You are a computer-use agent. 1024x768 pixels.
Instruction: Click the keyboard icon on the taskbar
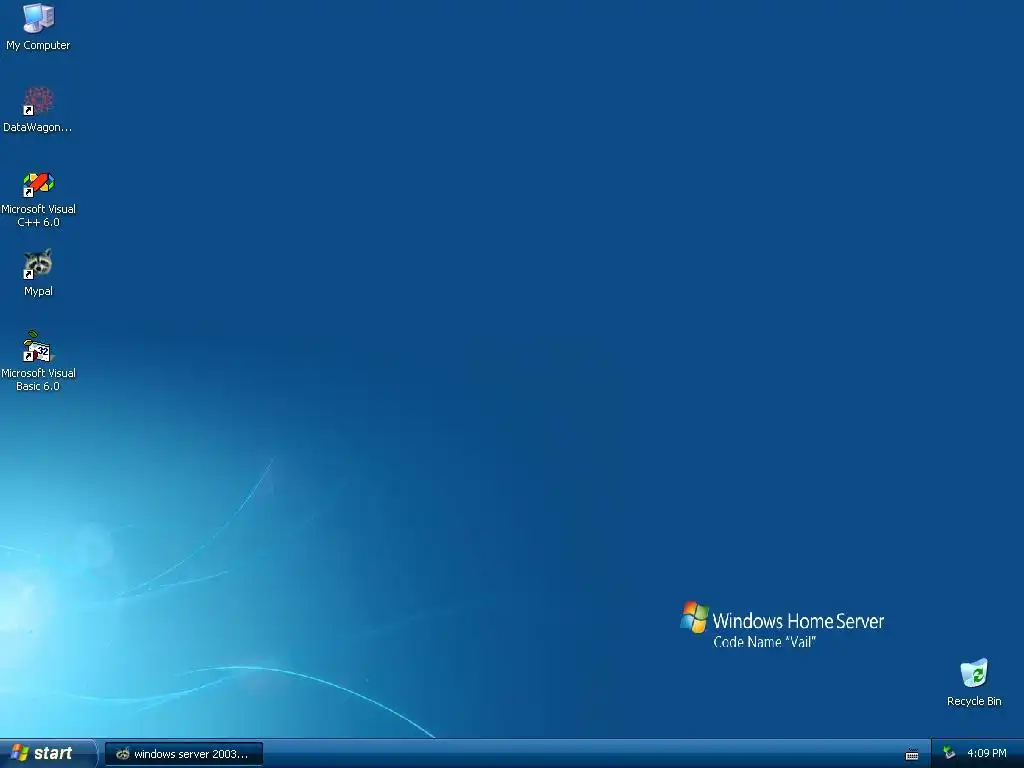pos(912,754)
